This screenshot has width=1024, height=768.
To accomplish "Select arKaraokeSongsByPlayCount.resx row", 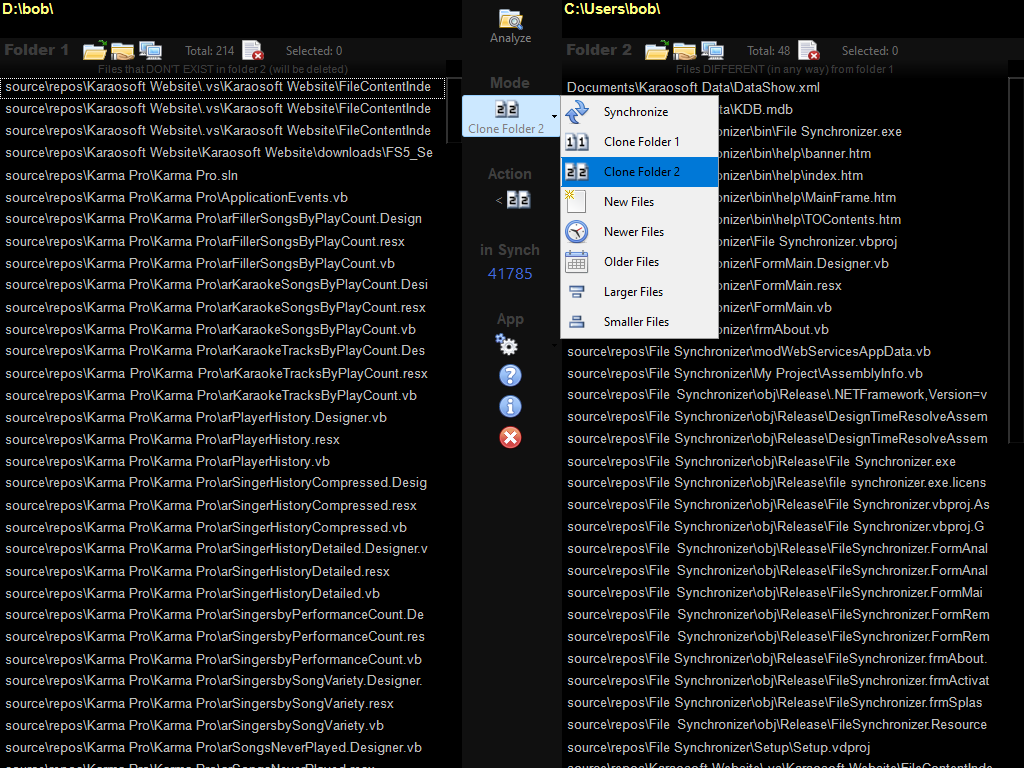I will point(222,307).
